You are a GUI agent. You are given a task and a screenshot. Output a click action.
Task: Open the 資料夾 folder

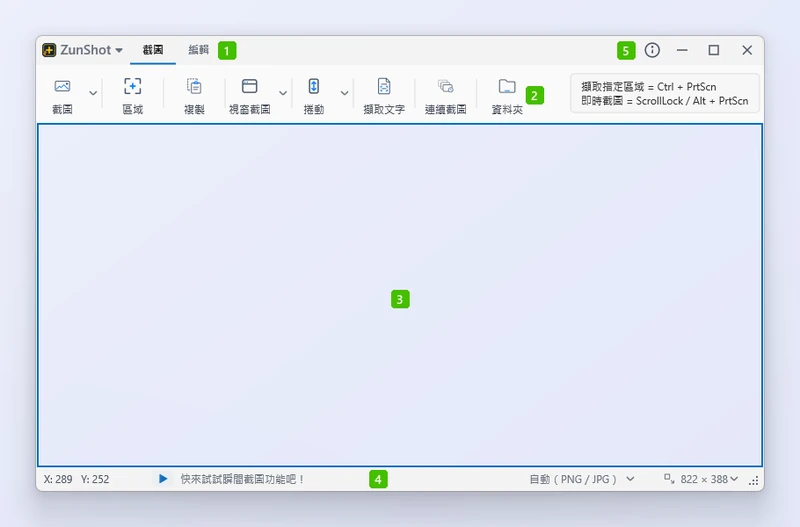507,95
